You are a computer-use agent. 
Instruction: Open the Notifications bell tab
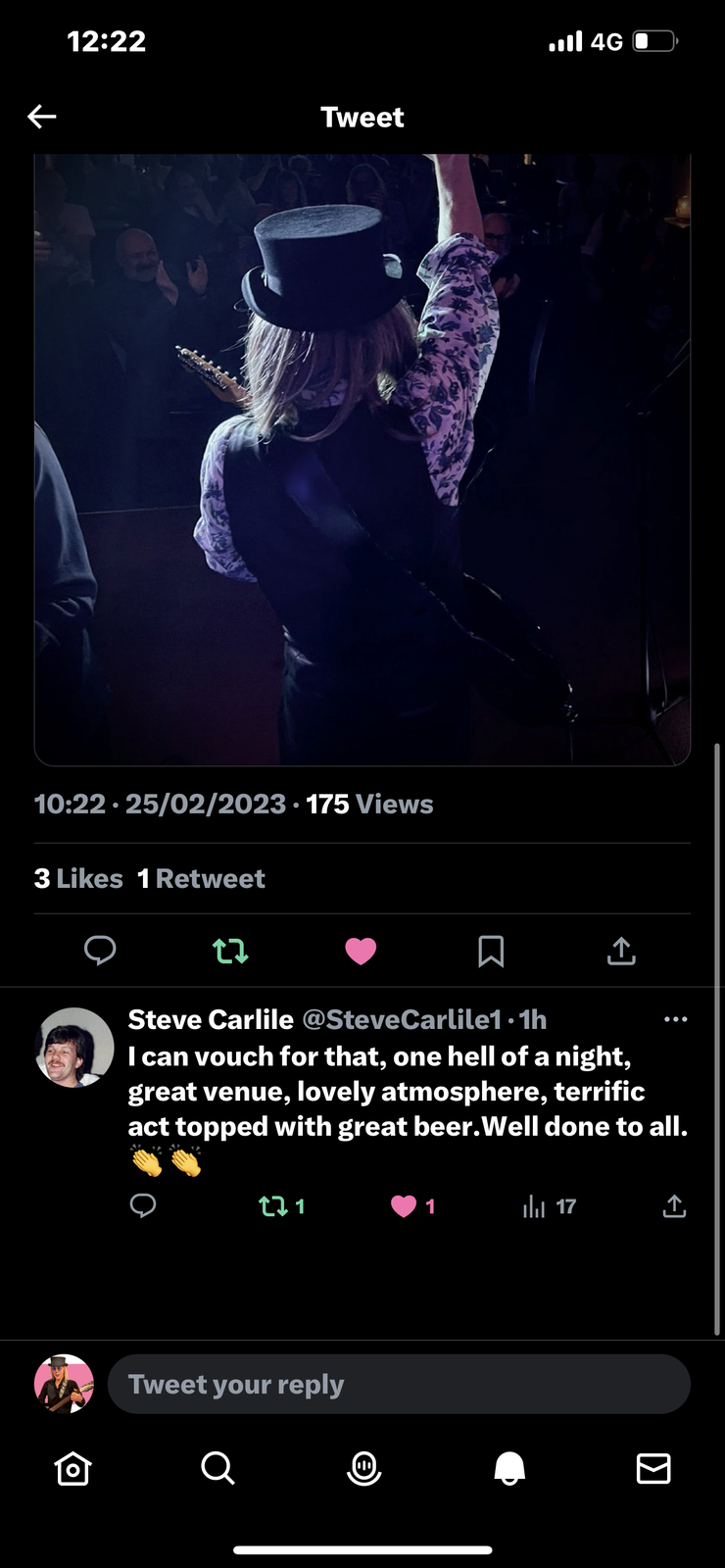coord(509,1468)
